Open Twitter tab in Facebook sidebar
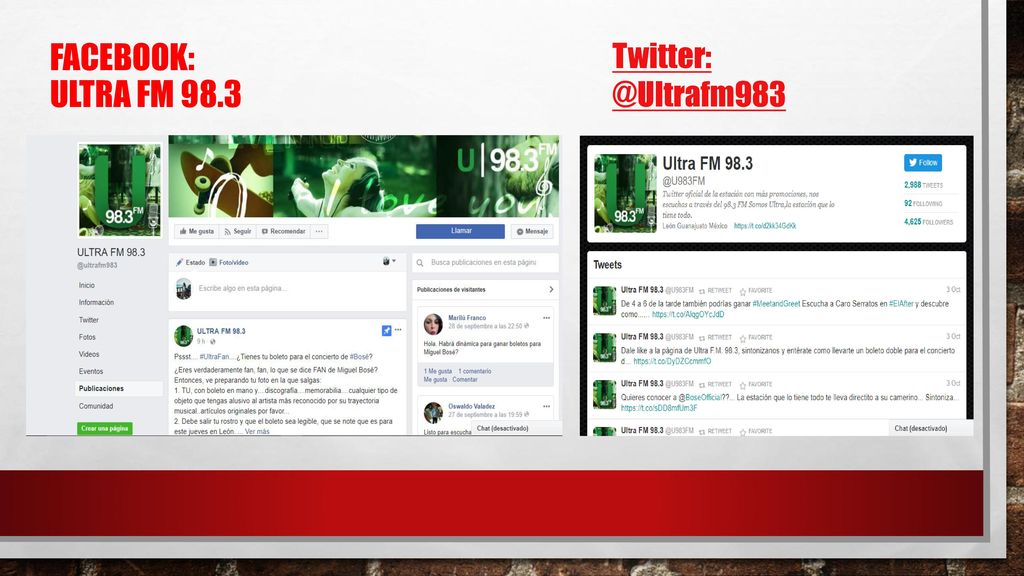Screen dimensions: 1024x576 point(89,320)
